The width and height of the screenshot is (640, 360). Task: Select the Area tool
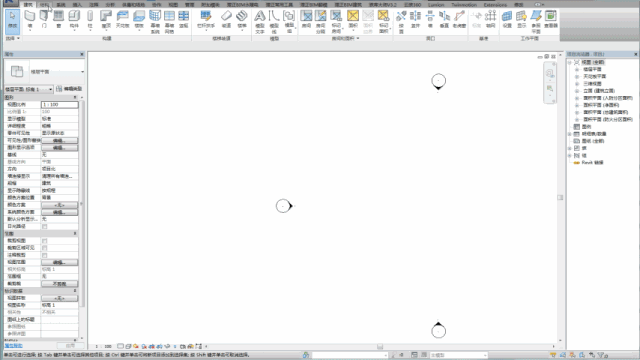pyautogui.click(x=353, y=20)
